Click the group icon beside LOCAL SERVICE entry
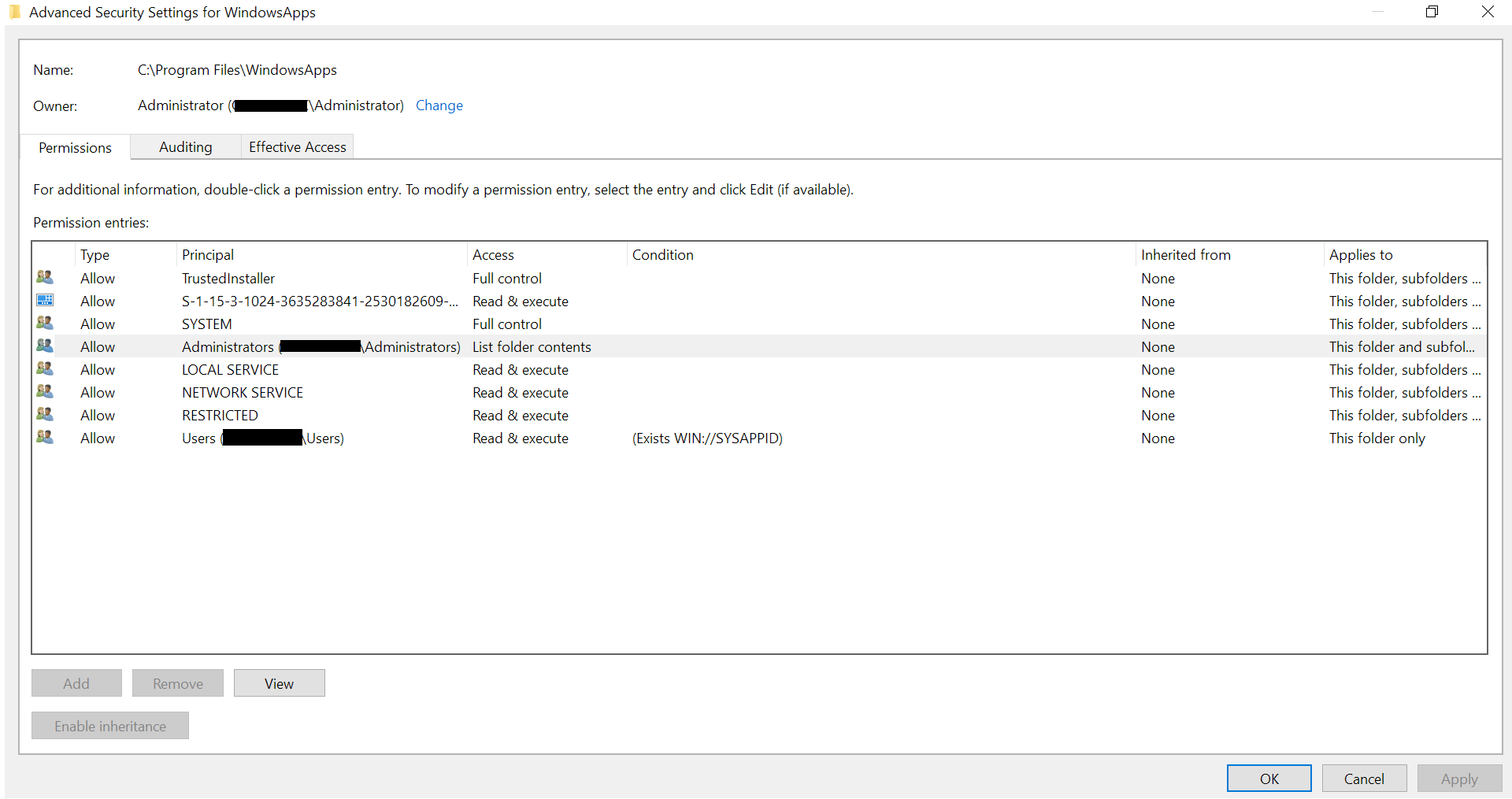The width and height of the screenshot is (1512, 799). 45,368
